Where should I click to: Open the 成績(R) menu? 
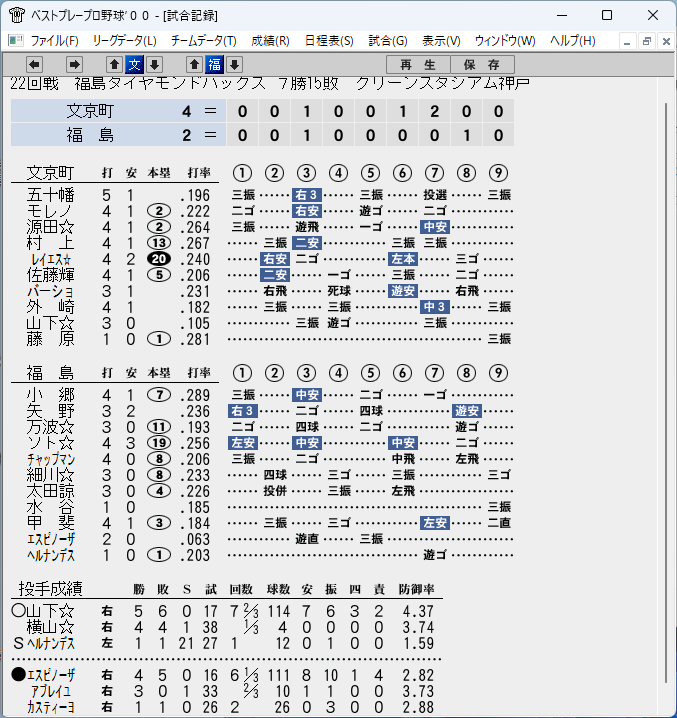click(270, 41)
